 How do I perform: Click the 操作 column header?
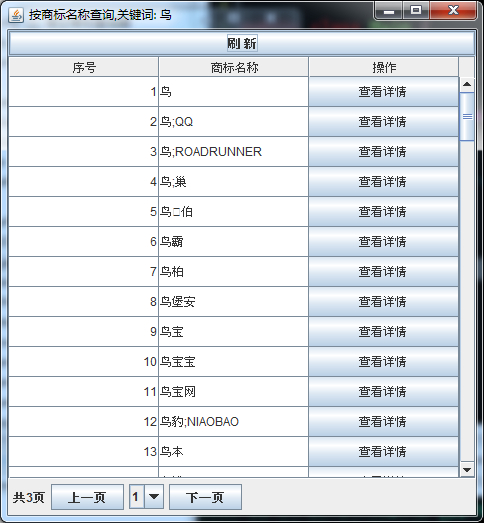384,67
